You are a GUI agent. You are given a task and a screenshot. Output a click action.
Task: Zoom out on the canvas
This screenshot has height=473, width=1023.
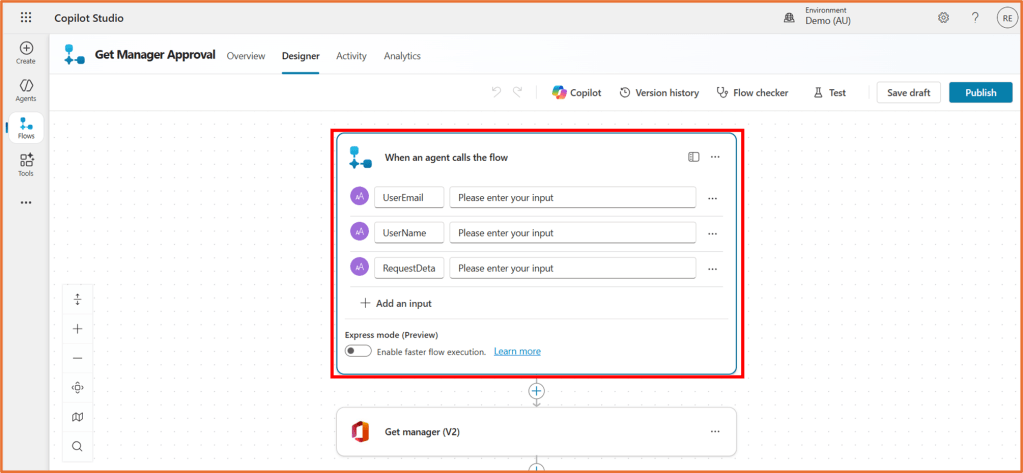click(78, 358)
